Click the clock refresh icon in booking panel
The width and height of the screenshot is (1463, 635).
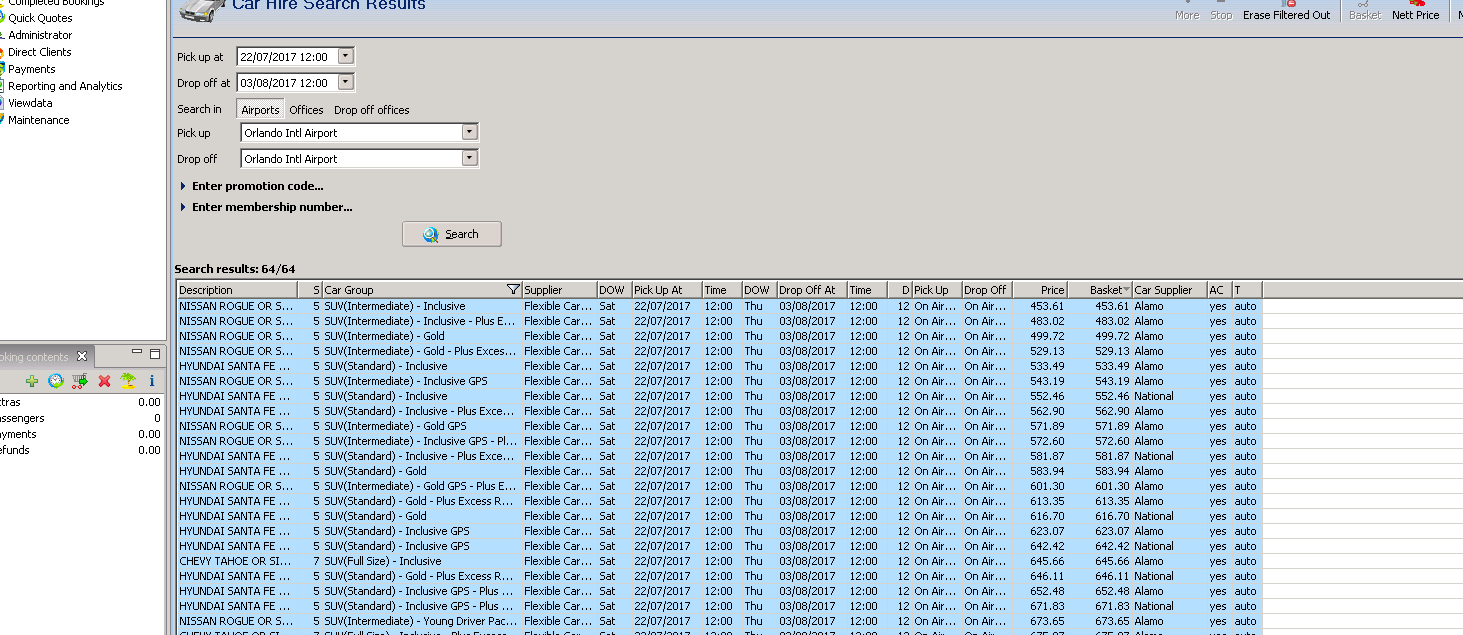56,381
